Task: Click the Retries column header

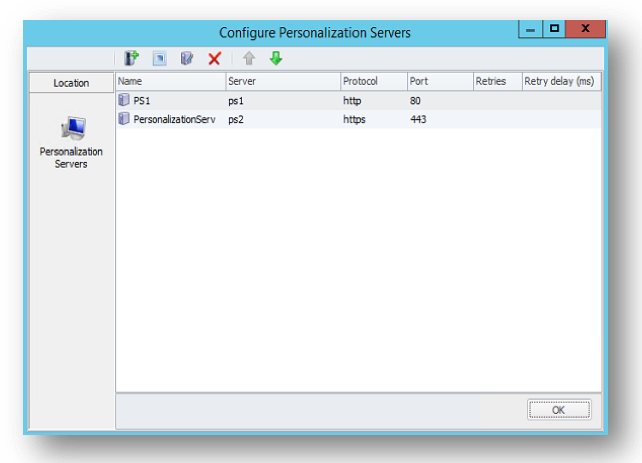Action: (x=498, y=81)
